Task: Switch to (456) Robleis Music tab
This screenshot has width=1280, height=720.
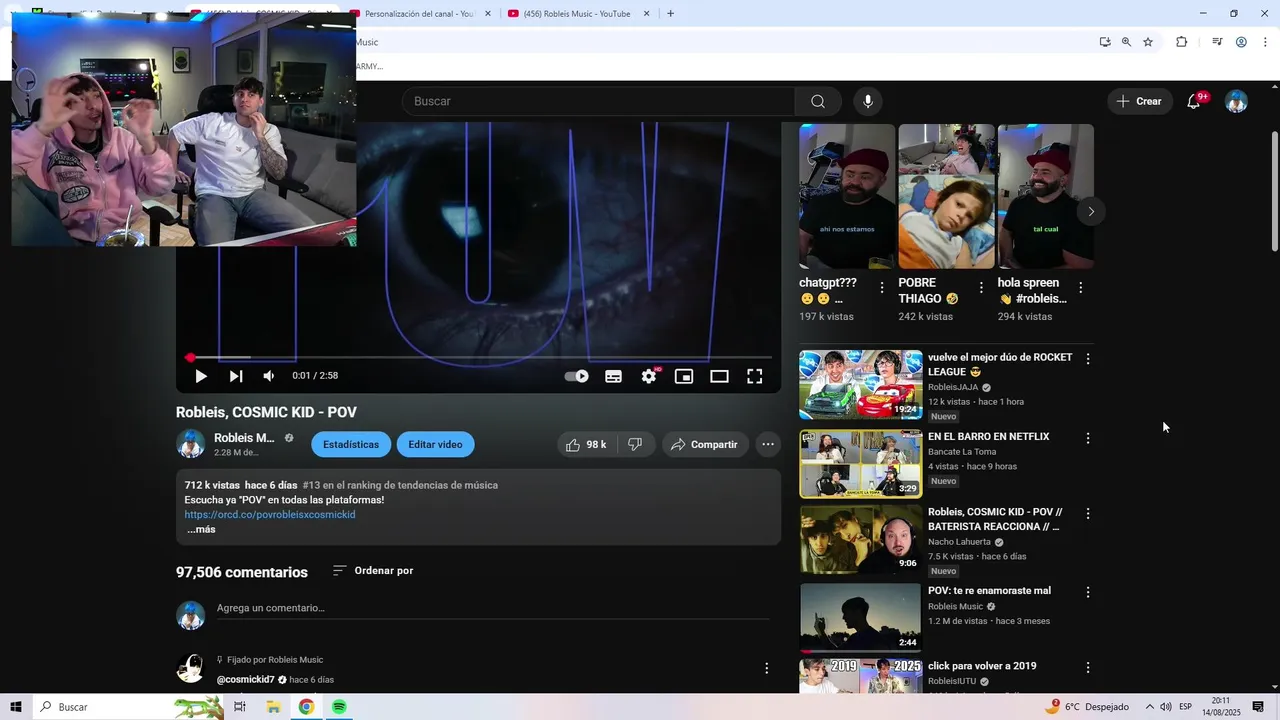Action: 578,14
